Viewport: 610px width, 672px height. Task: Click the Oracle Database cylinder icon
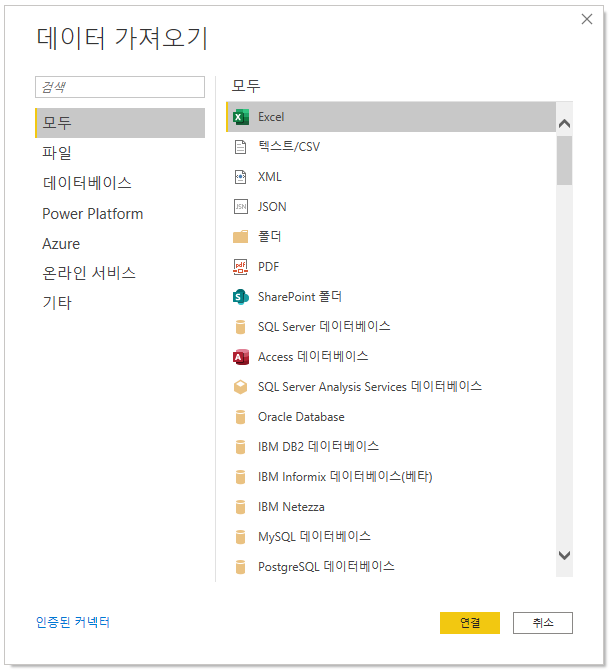240,417
